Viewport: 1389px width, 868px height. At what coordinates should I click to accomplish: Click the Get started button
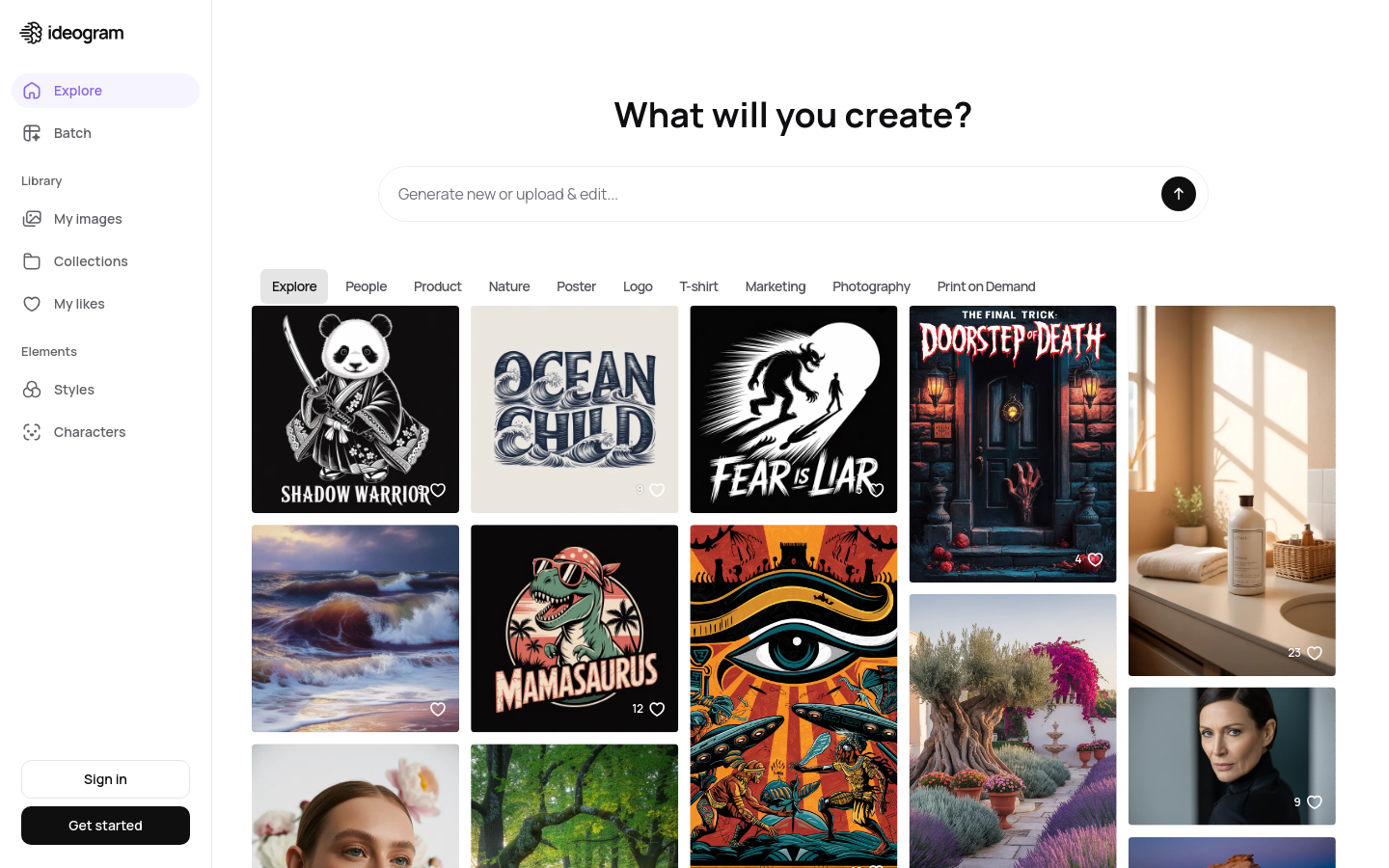(x=105, y=826)
